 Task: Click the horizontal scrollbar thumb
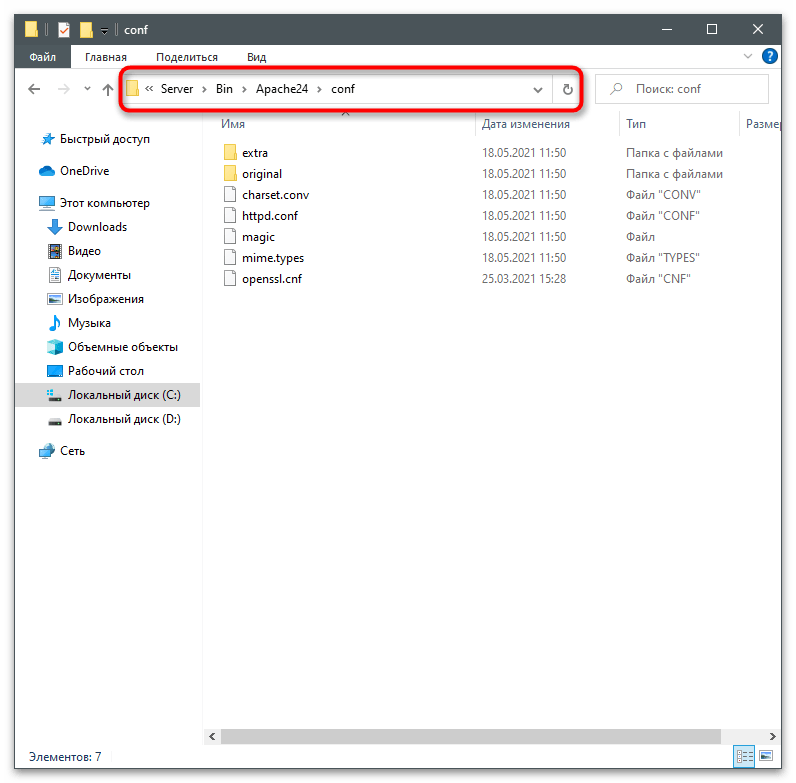(x=471, y=736)
